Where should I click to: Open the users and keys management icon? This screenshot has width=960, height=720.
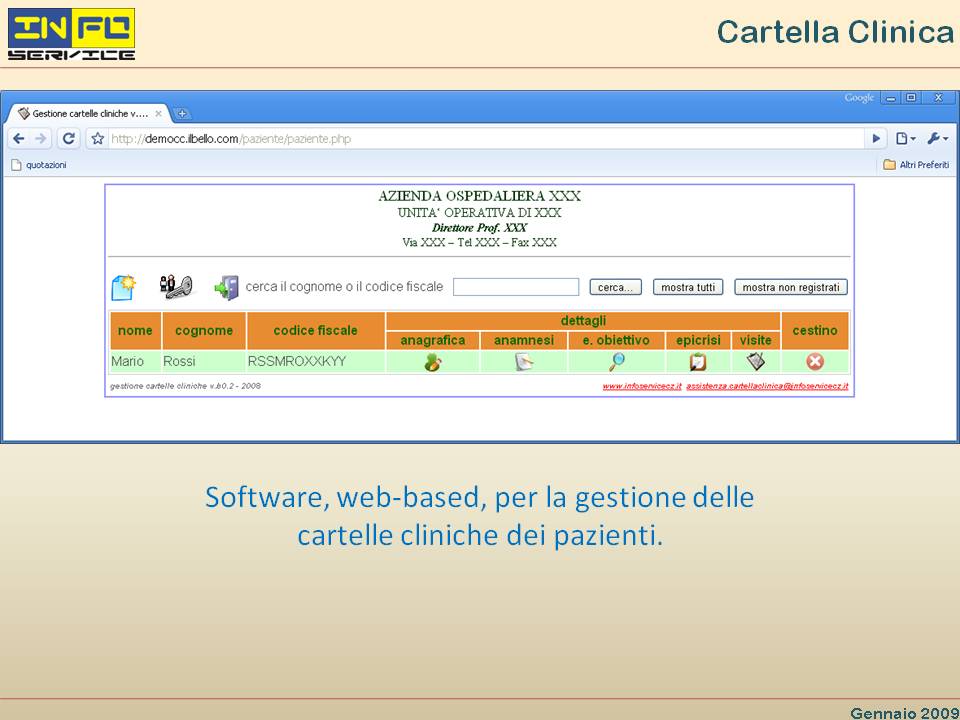175,287
